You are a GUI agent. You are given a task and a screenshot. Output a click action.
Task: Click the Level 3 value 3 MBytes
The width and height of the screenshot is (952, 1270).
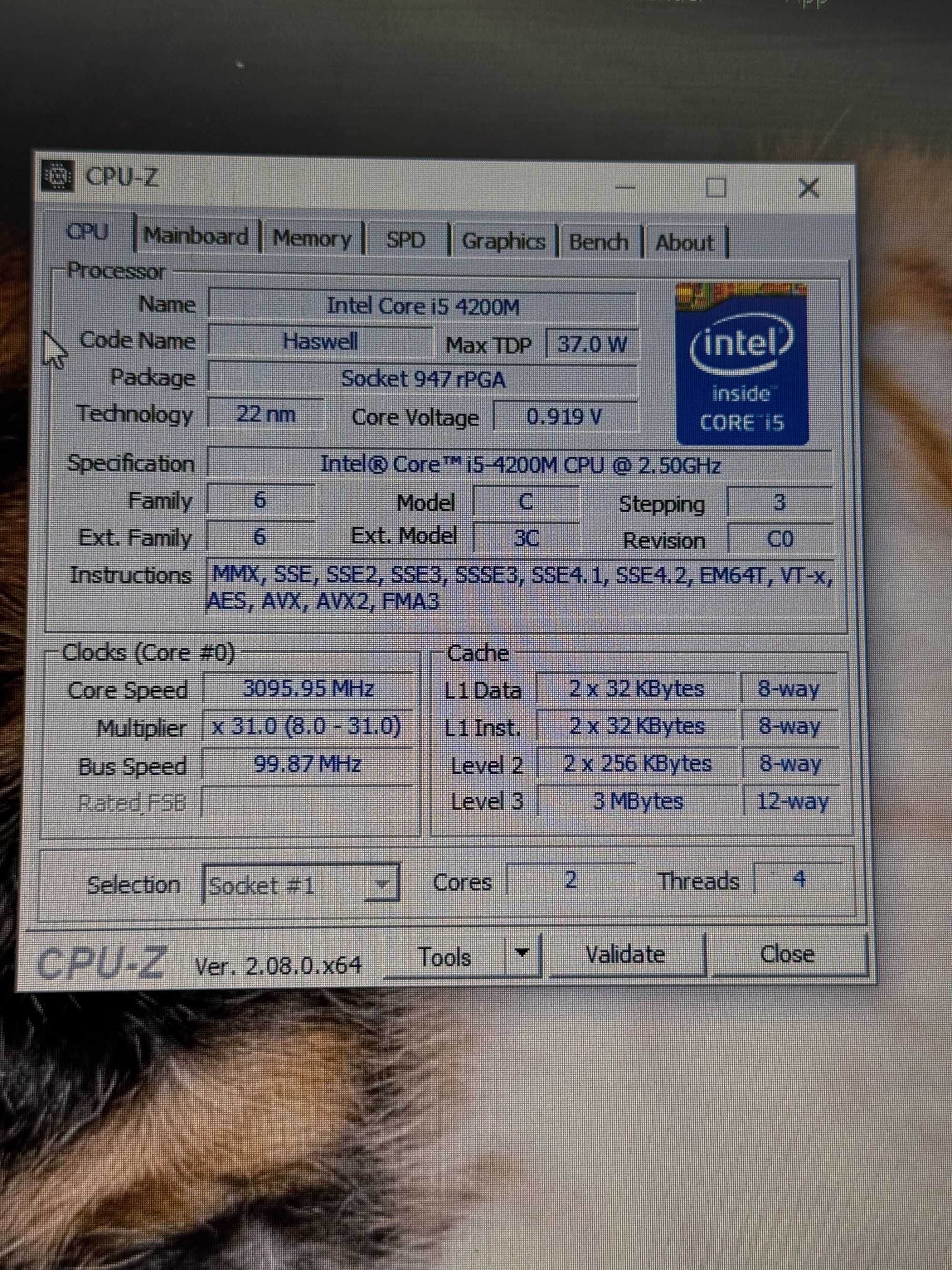[x=638, y=801]
